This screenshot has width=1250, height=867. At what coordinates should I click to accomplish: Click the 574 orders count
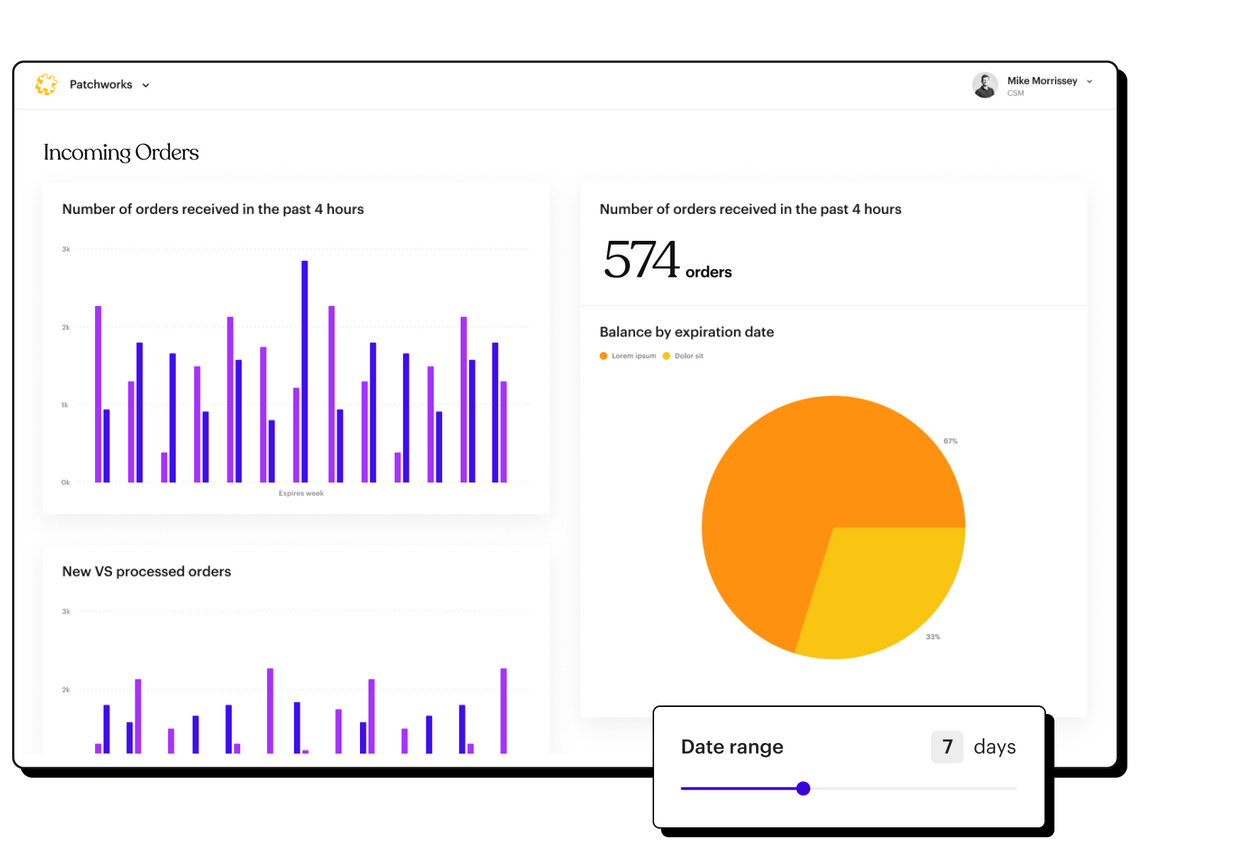(x=667, y=260)
